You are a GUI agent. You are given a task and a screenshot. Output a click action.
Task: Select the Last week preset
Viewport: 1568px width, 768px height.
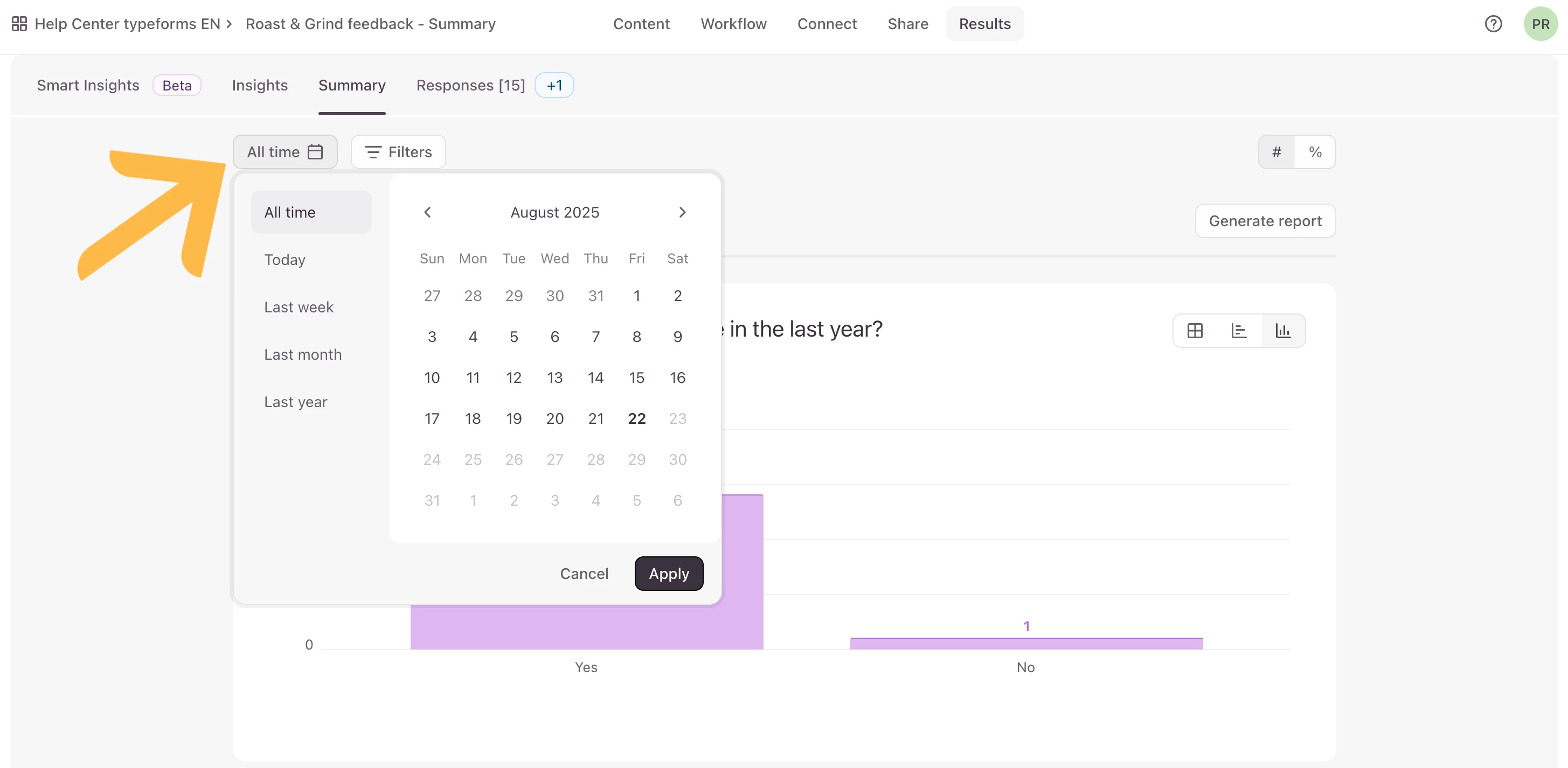click(299, 306)
